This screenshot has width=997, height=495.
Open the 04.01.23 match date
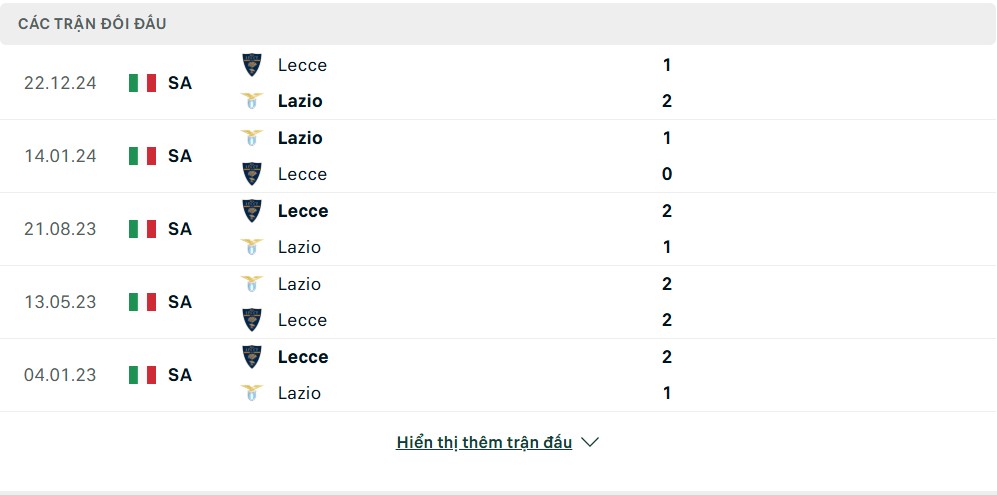pos(60,375)
